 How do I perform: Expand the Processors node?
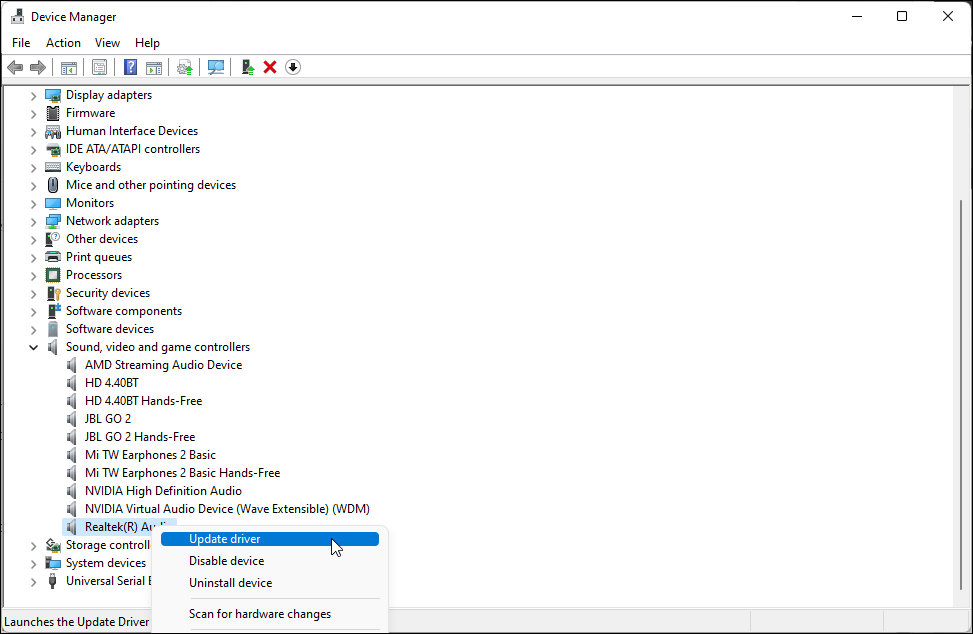(x=34, y=275)
